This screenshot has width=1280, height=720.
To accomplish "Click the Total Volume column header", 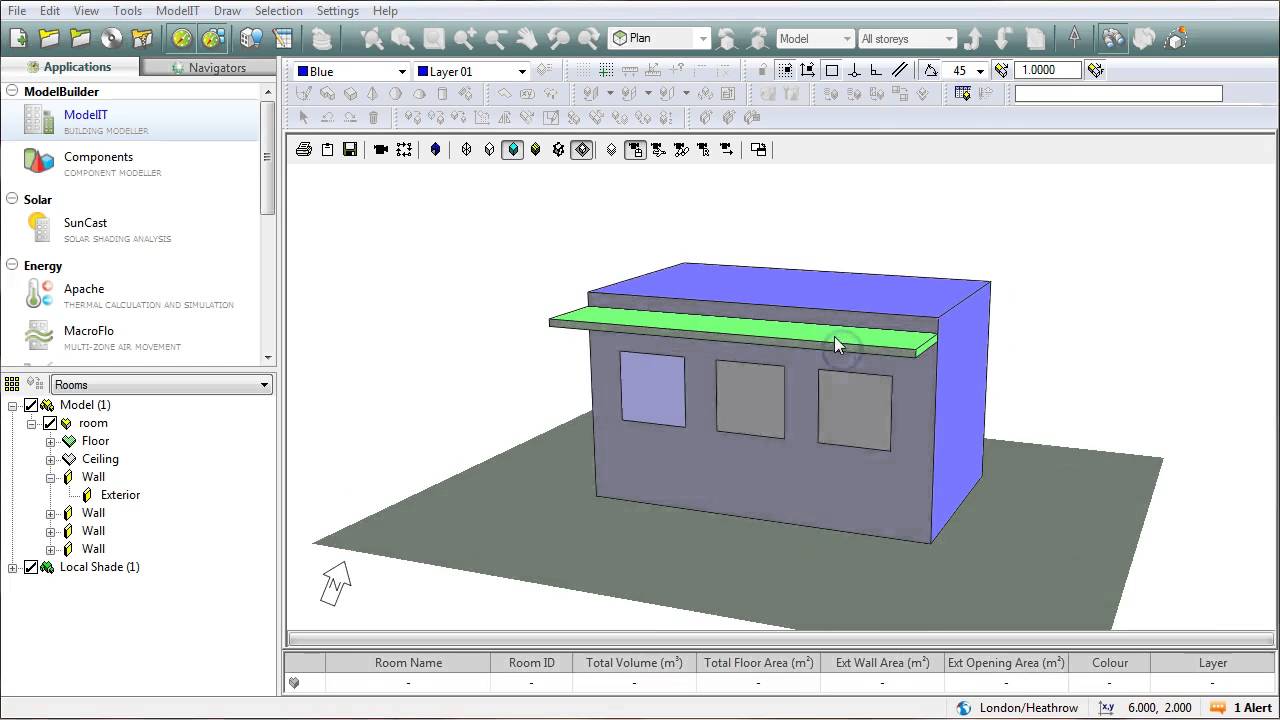I will (634, 663).
